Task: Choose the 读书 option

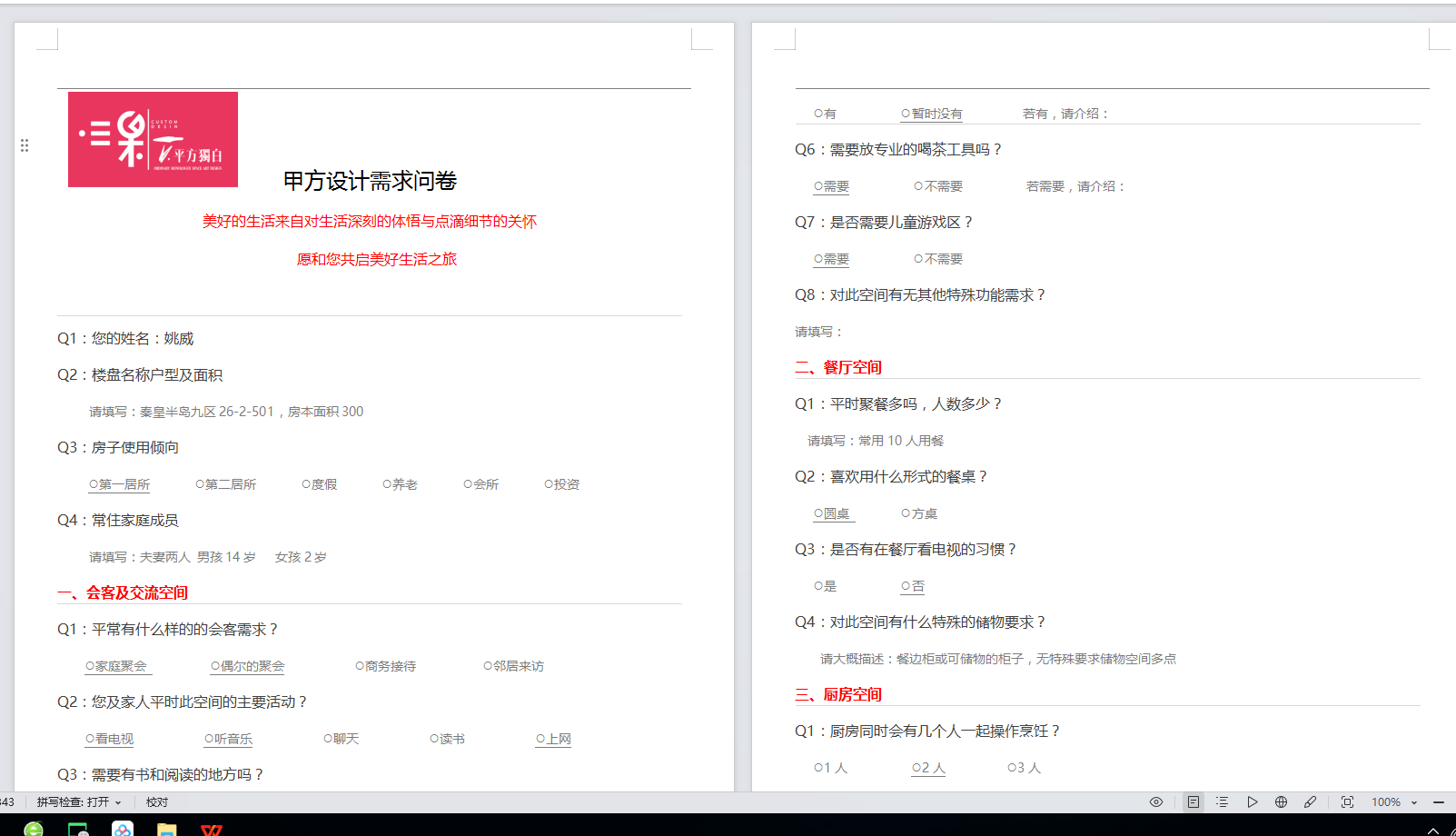Action: 448,739
